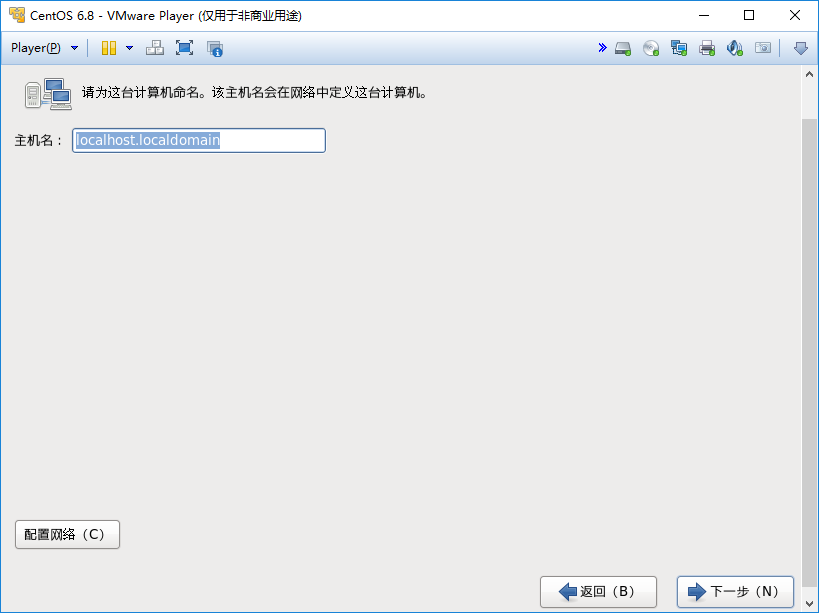Click inside the 主机名 hostname input field
Screen dimensions: 819x613
pyautogui.click(x=198, y=140)
